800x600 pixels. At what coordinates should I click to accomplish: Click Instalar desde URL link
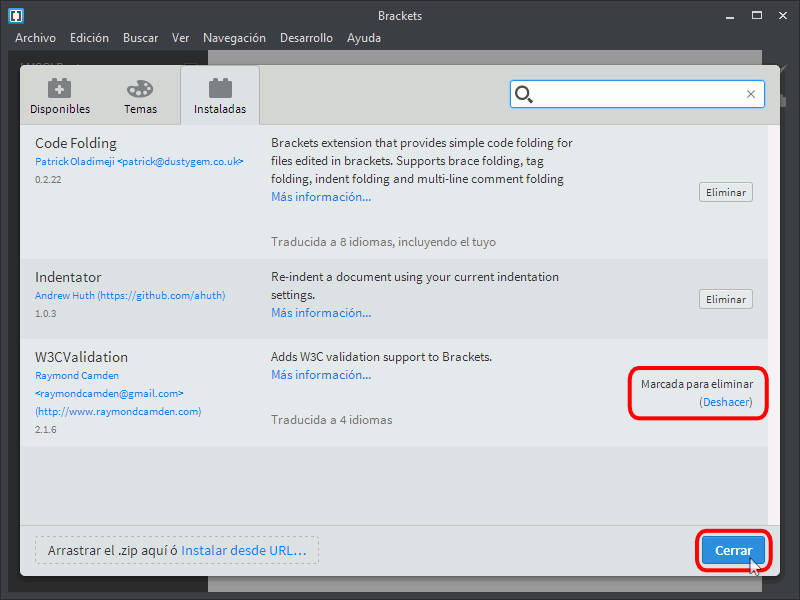point(243,551)
